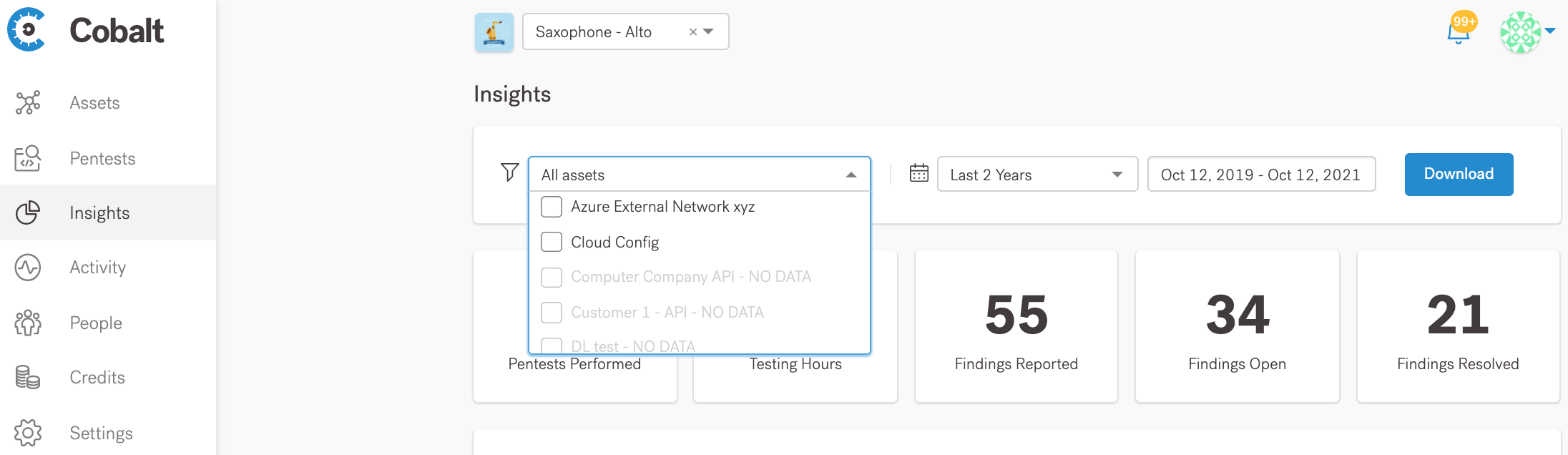This screenshot has height=455, width=1568.
Task: Check the Azure External Network xyz checkbox
Action: [552, 207]
